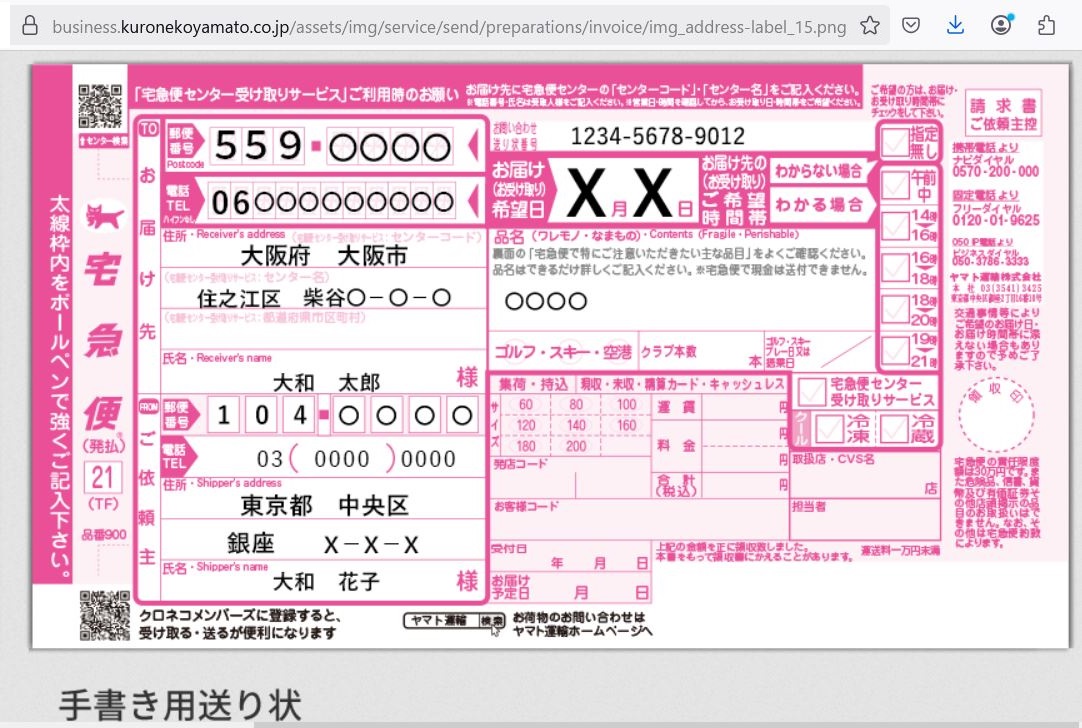The height and width of the screenshot is (728, 1082).
Task: Click the address line 大阪府 大阪市
Action: [324, 256]
